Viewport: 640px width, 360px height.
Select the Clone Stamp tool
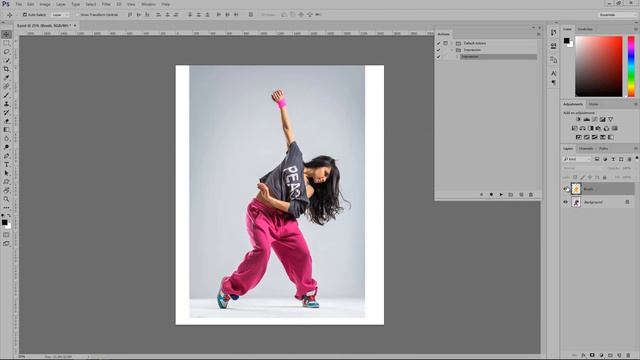(x=6, y=104)
